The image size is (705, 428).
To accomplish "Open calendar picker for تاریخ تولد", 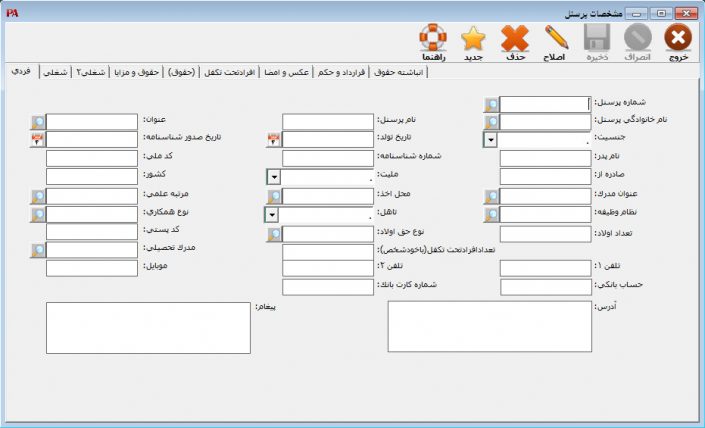I will click(x=274, y=140).
